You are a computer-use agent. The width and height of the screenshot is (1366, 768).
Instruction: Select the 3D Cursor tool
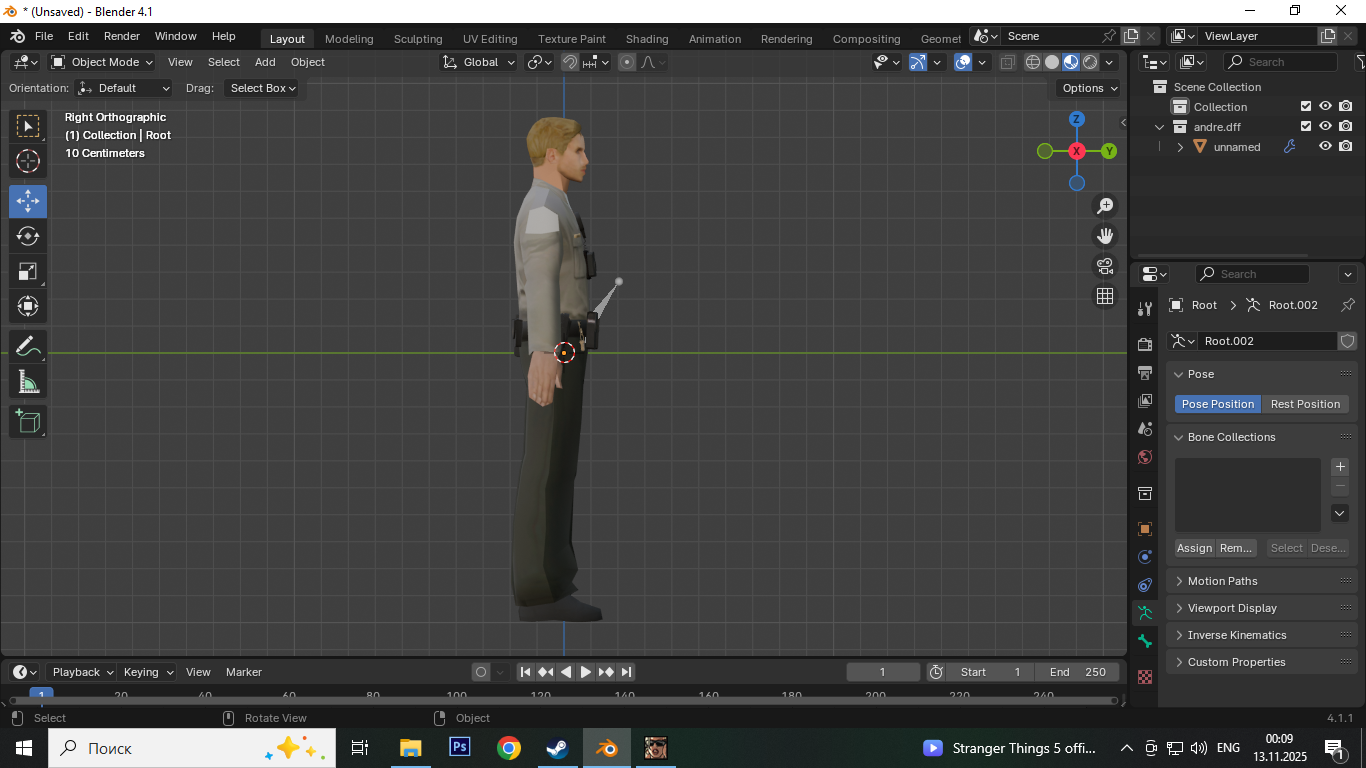28,161
